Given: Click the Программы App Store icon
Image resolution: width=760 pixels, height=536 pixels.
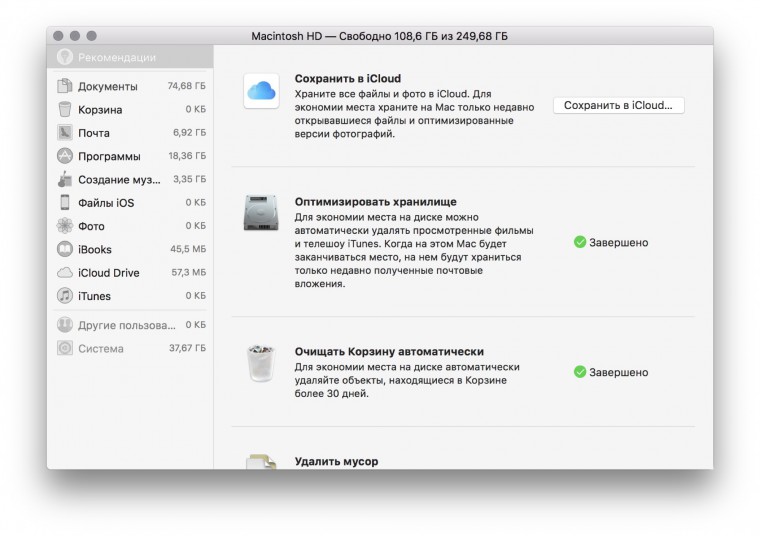Looking at the screenshot, I should tap(64, 156).
